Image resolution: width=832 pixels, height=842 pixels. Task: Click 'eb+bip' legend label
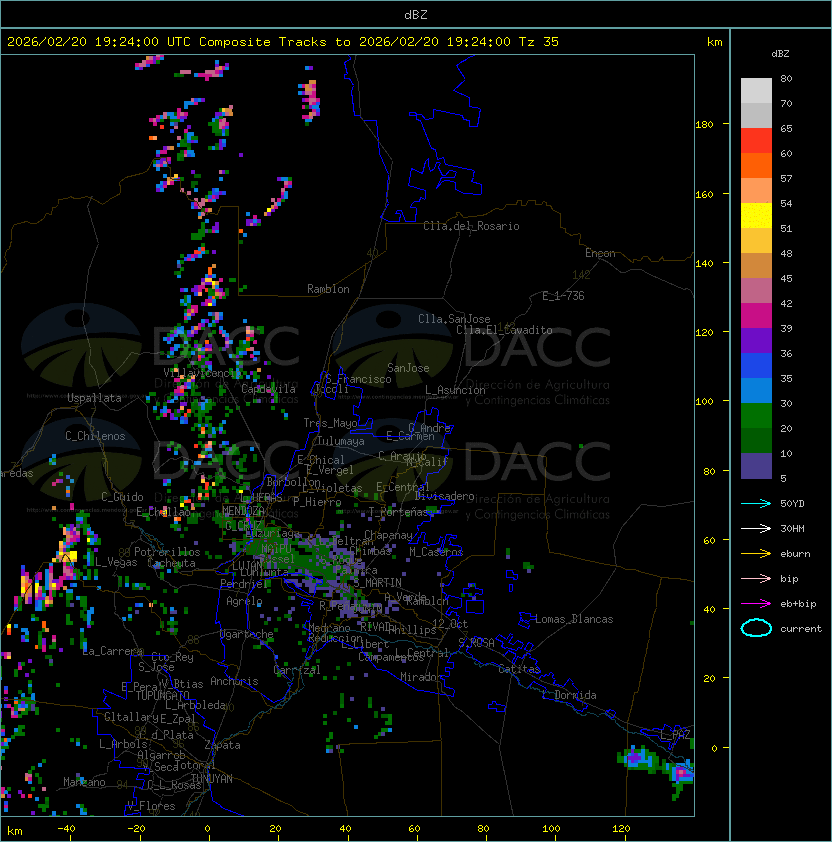pyautogui.click(x=798, y=604)
